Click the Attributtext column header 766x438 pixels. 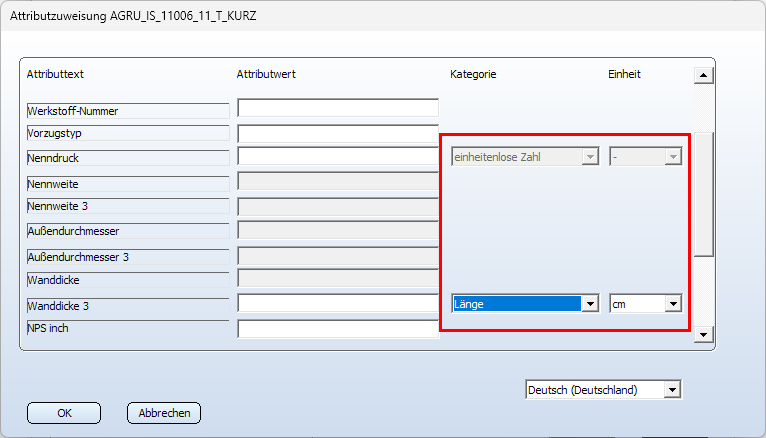point(55,74)
